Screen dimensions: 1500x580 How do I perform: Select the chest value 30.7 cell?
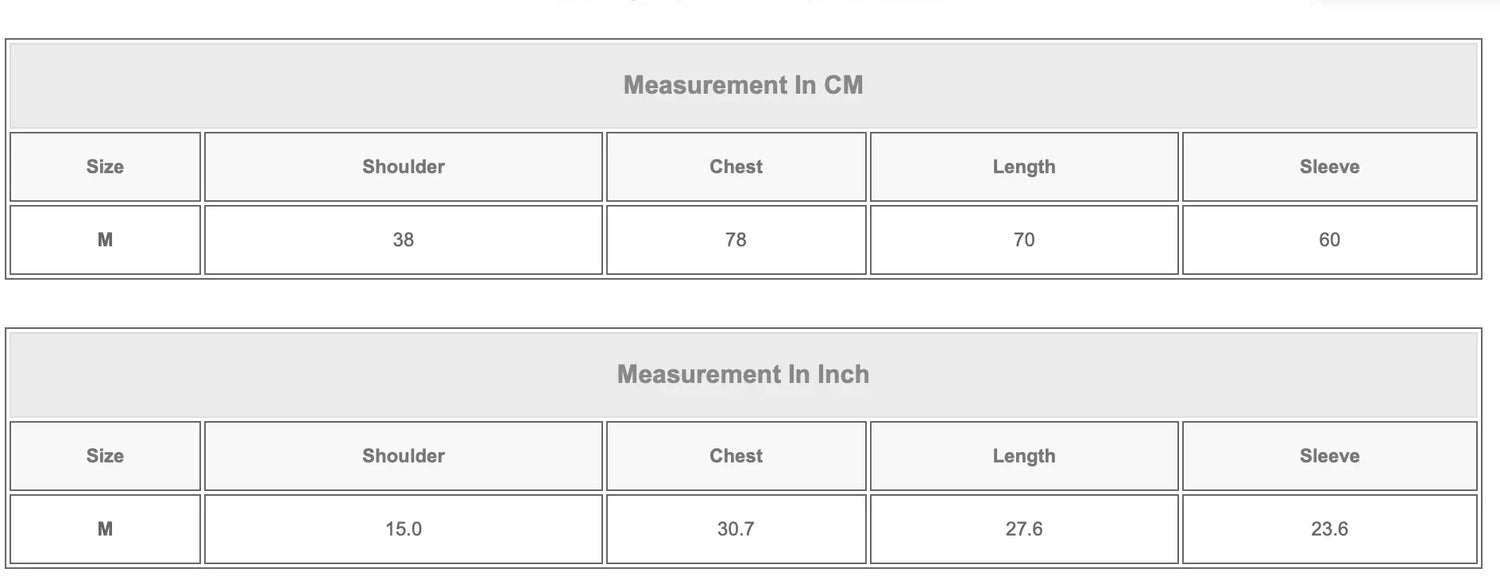tap(736, 529)
